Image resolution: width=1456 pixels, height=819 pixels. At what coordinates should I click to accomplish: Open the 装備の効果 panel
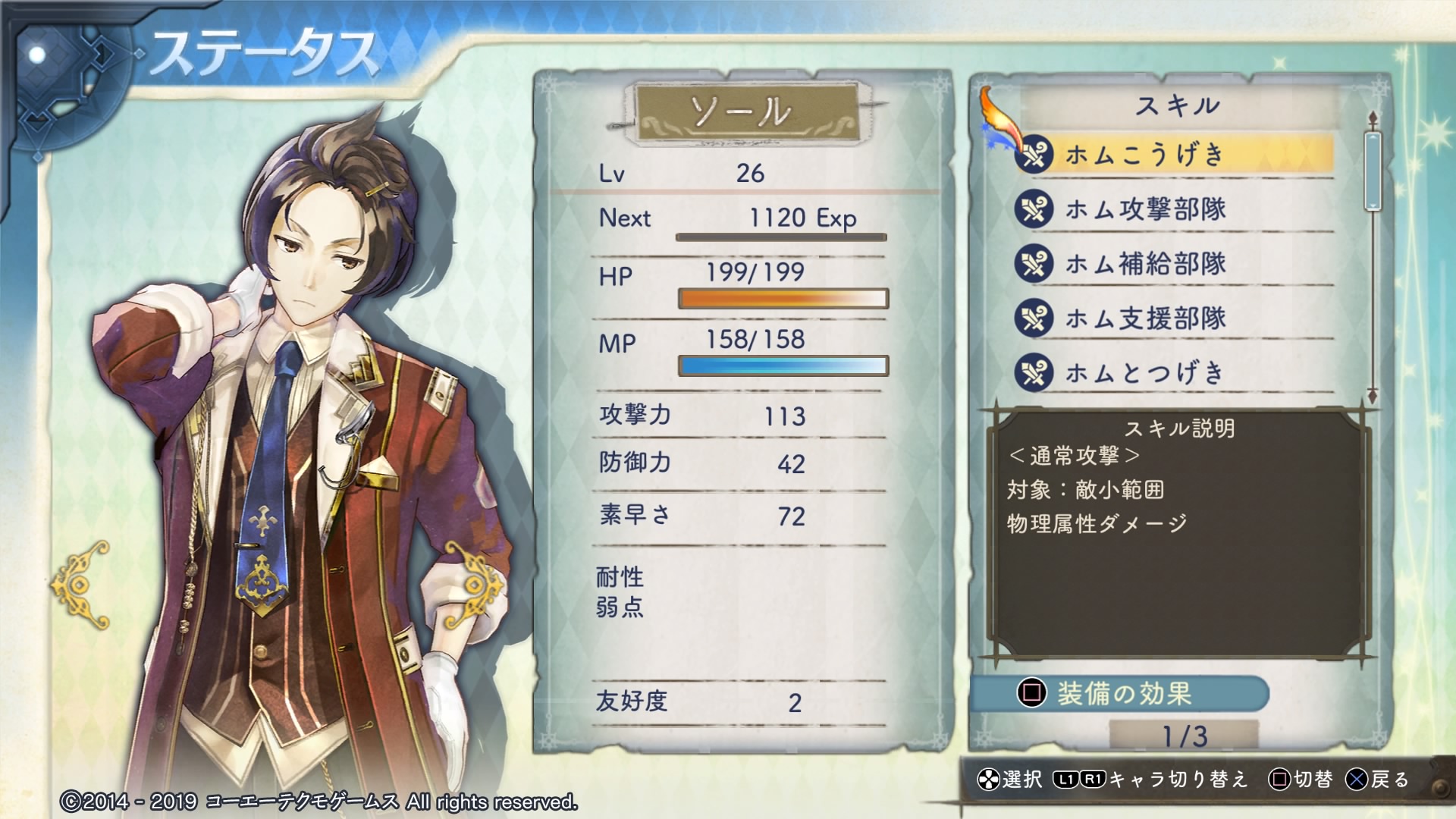click(x=1120, y=693)
